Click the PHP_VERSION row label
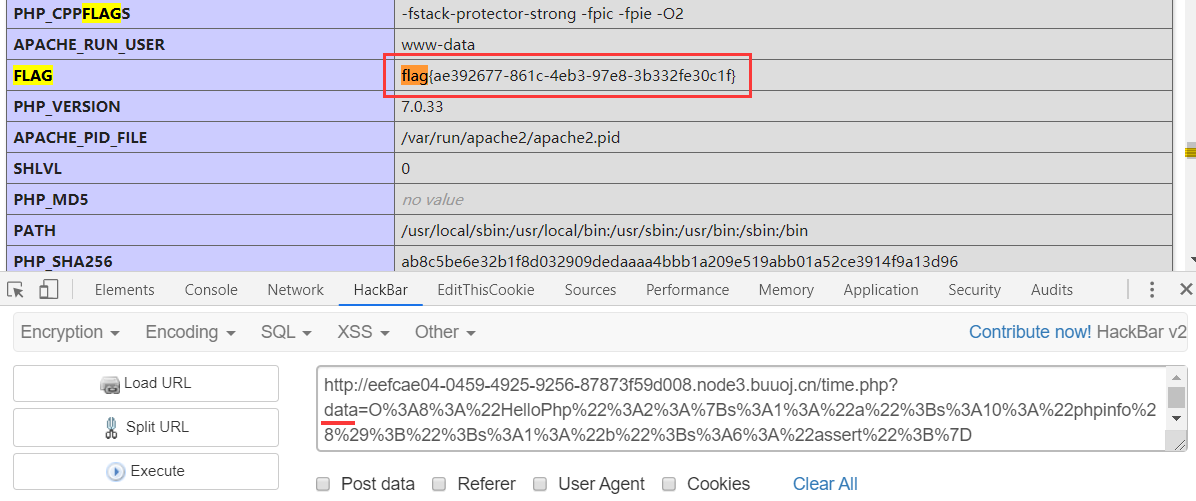Viewport: 1196px width, 501px height. click(67, 107)
